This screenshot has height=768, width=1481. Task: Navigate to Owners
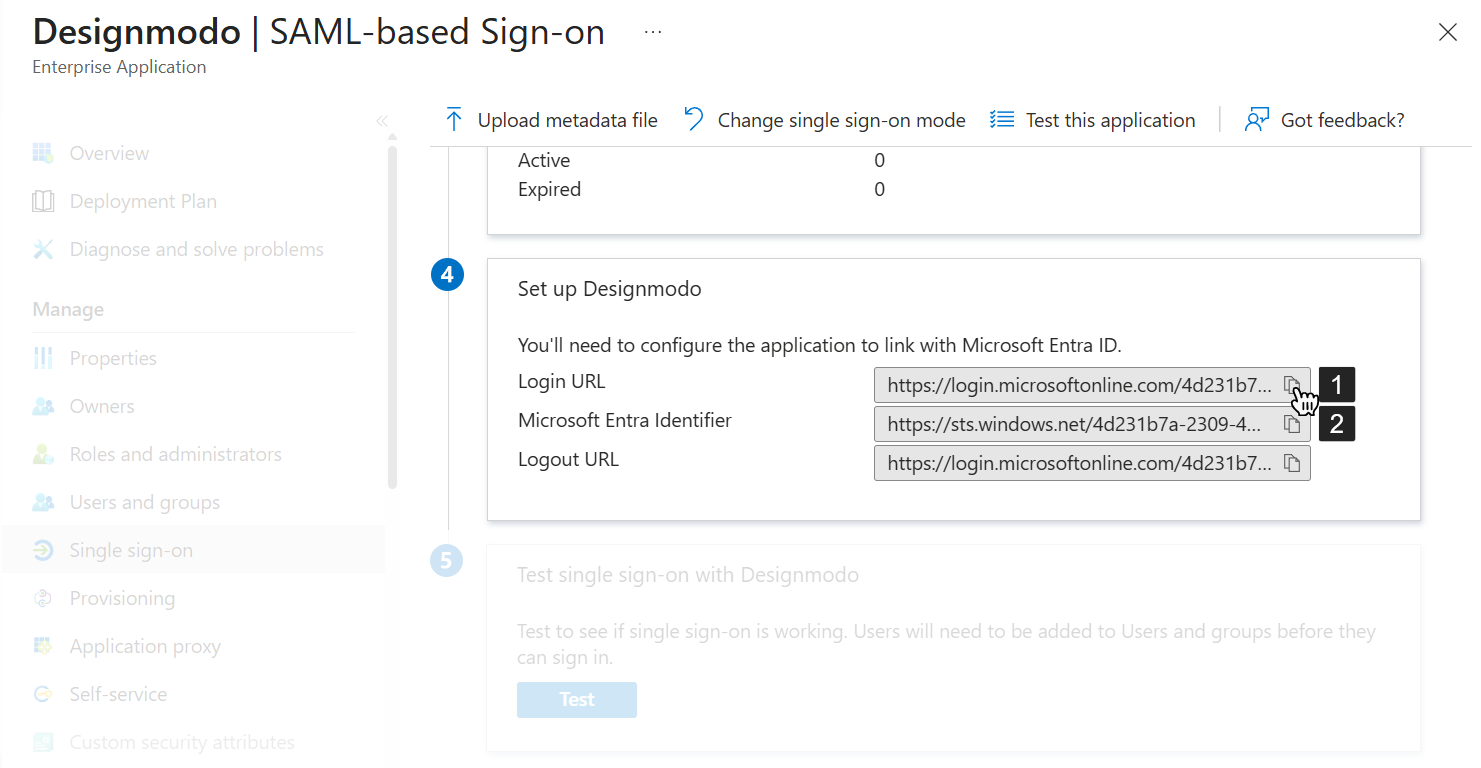(102, 406)
